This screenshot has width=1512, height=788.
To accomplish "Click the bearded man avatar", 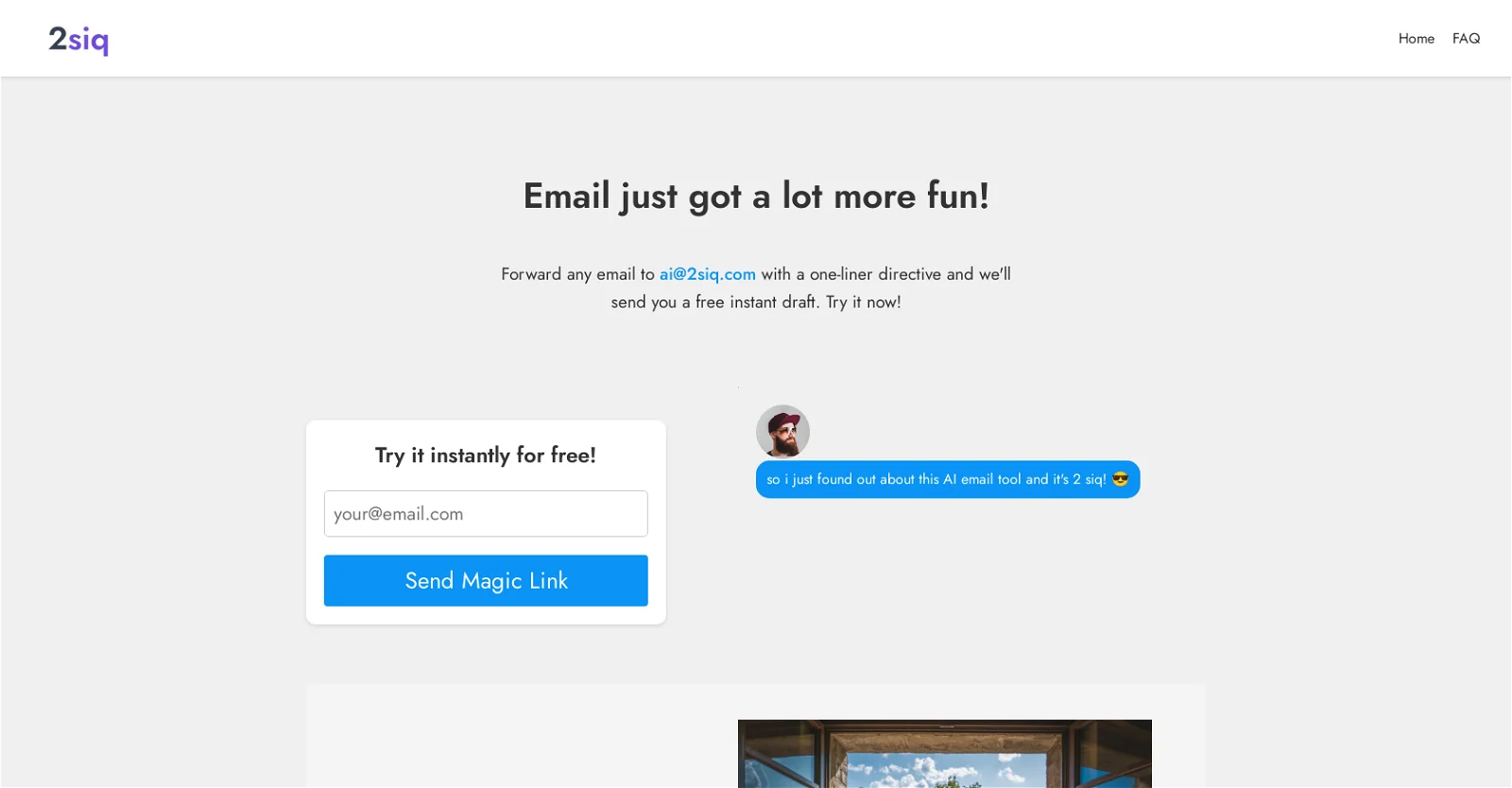I will coord(782,432).
